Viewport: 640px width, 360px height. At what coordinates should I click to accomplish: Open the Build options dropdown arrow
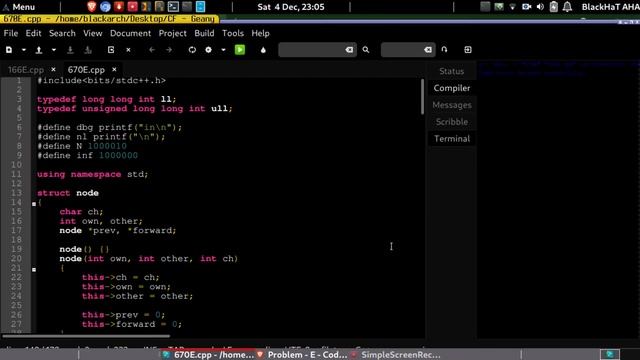click(223, 50)
